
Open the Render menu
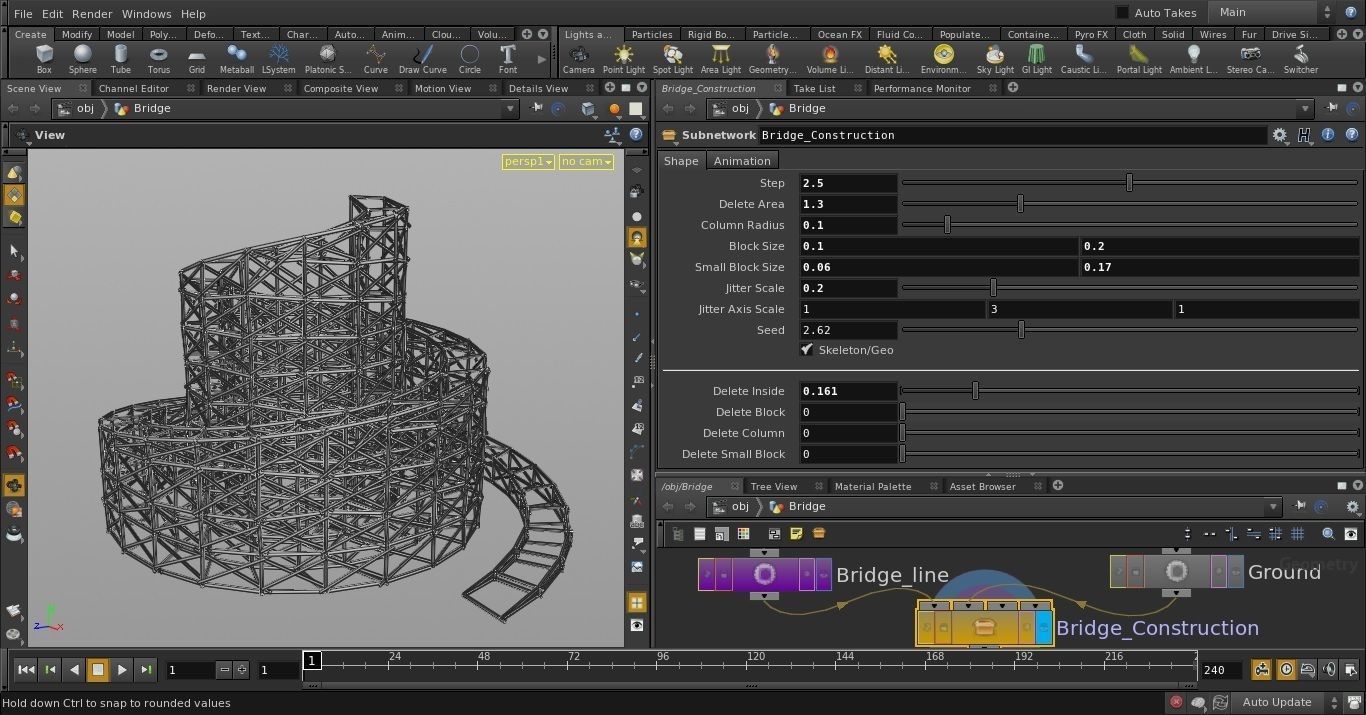pos(92,14)
